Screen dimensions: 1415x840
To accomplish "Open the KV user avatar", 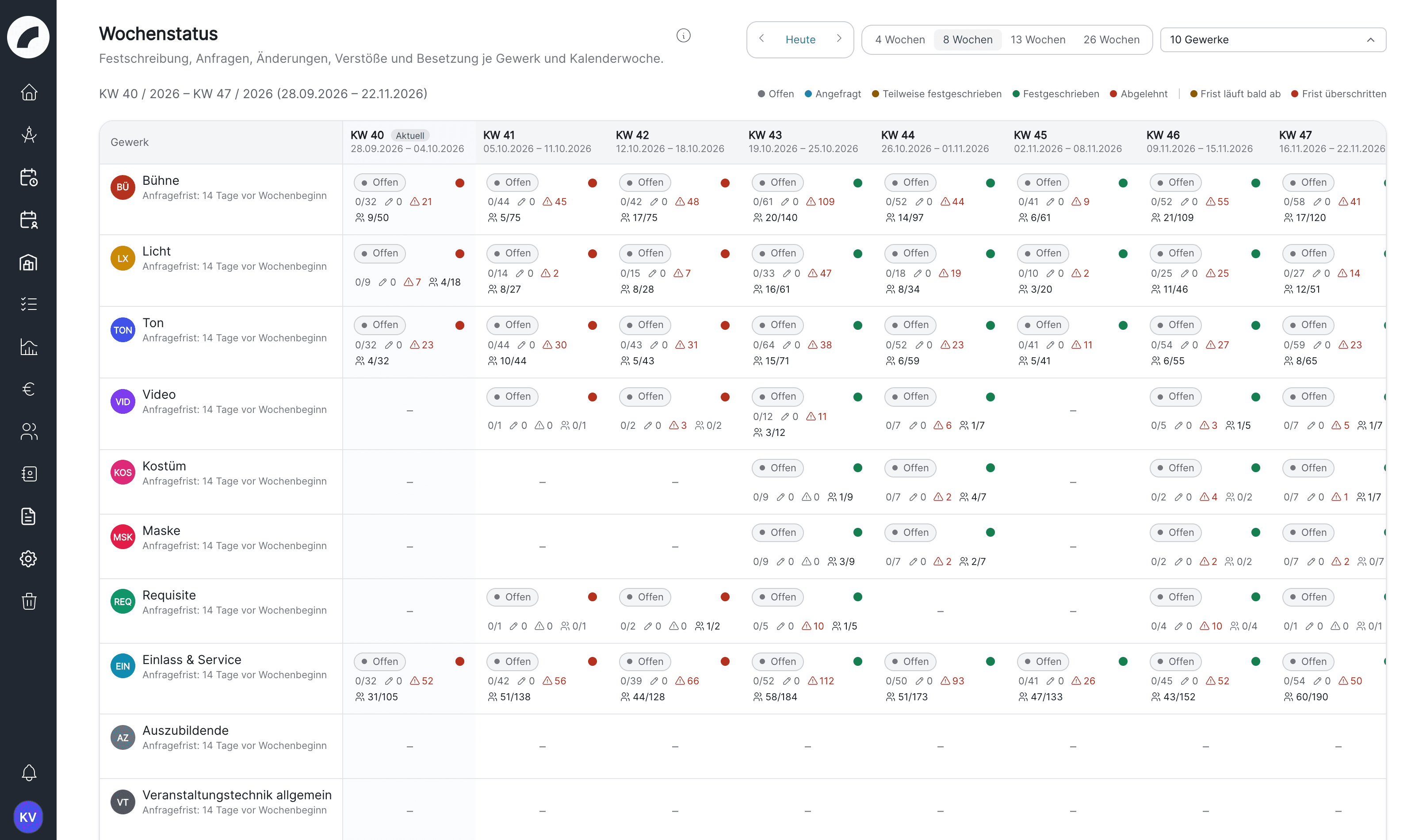I will [x=28, y=817].
